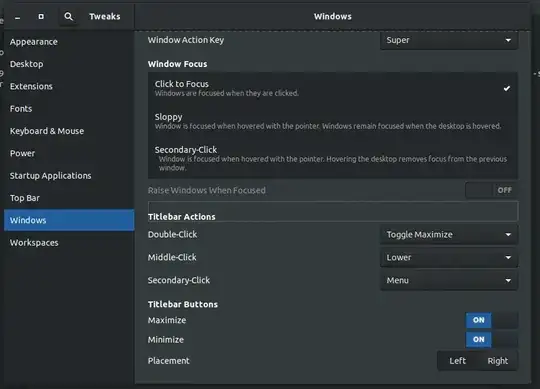Set titlebar button placement to Left
Screen dimensions: 540x389
tap(457, 361)
